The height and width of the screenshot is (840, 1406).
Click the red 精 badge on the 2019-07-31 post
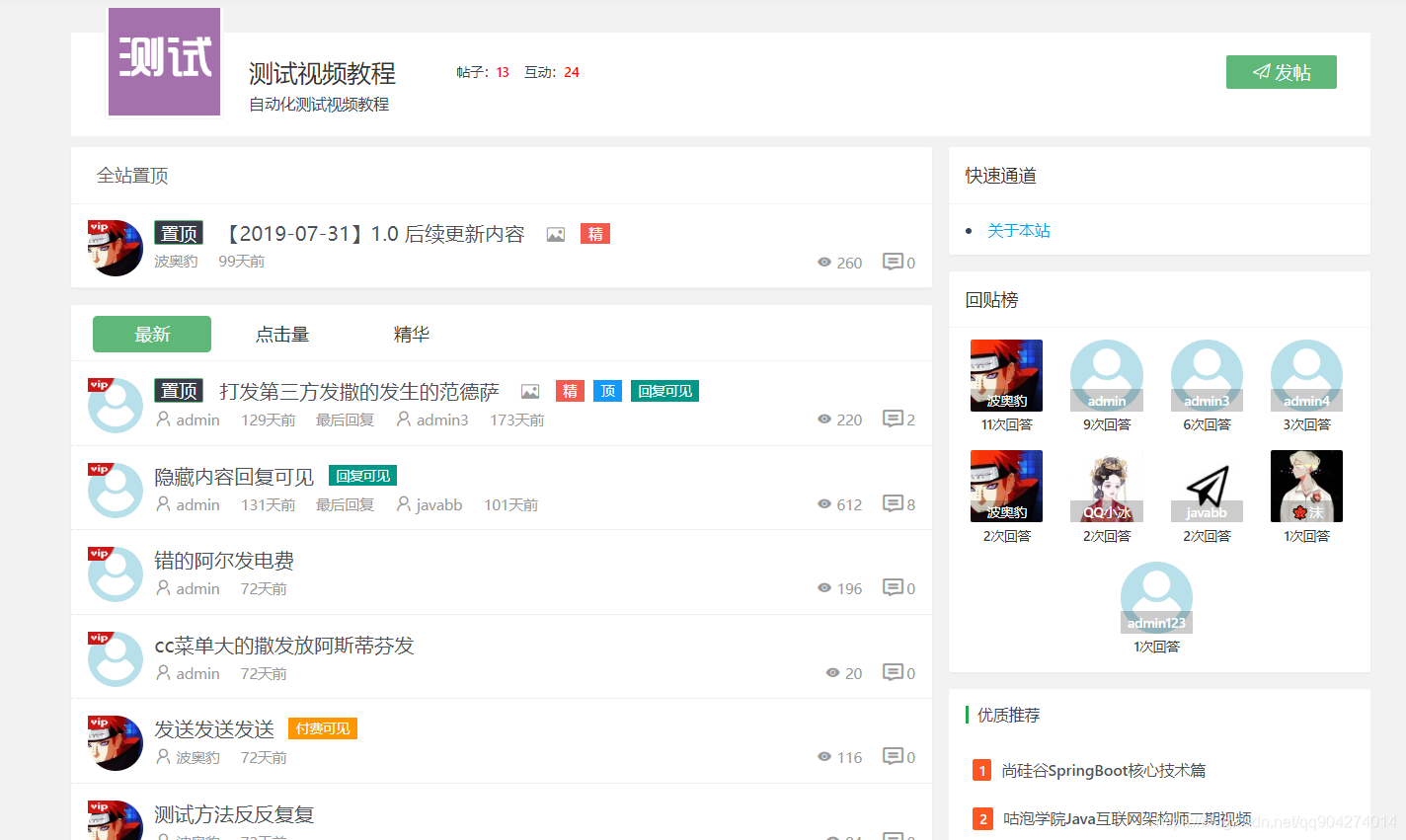coord(595,234)
